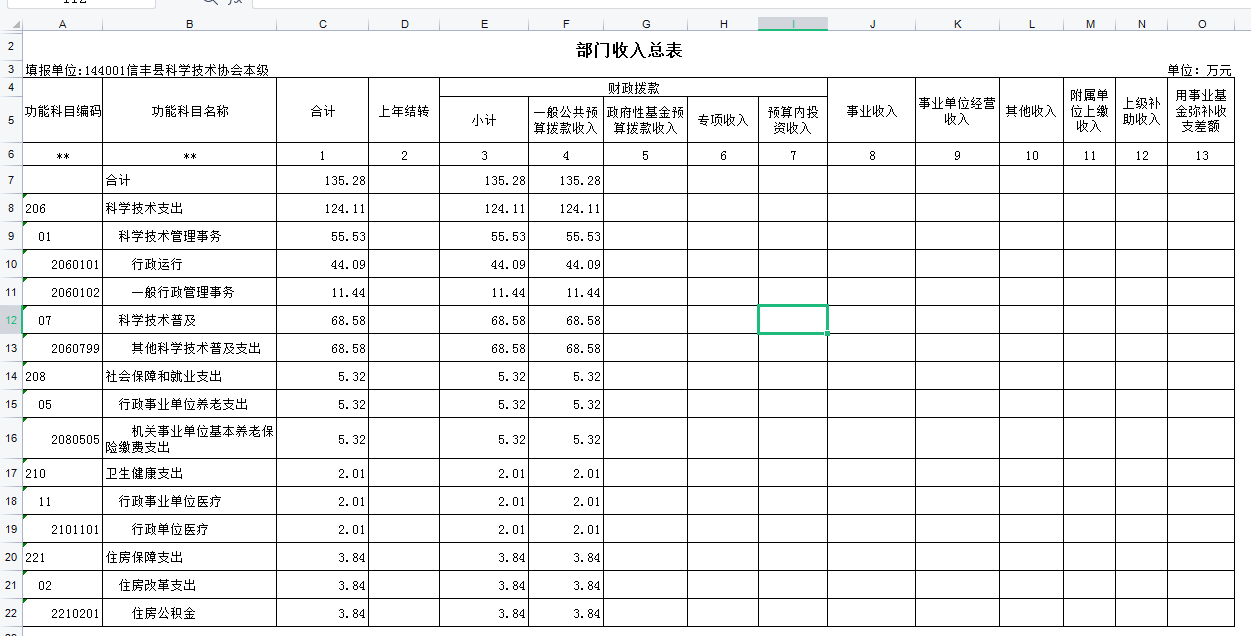Select column I header
Viewport: 1251px width, 636px height.
(792, 23)
